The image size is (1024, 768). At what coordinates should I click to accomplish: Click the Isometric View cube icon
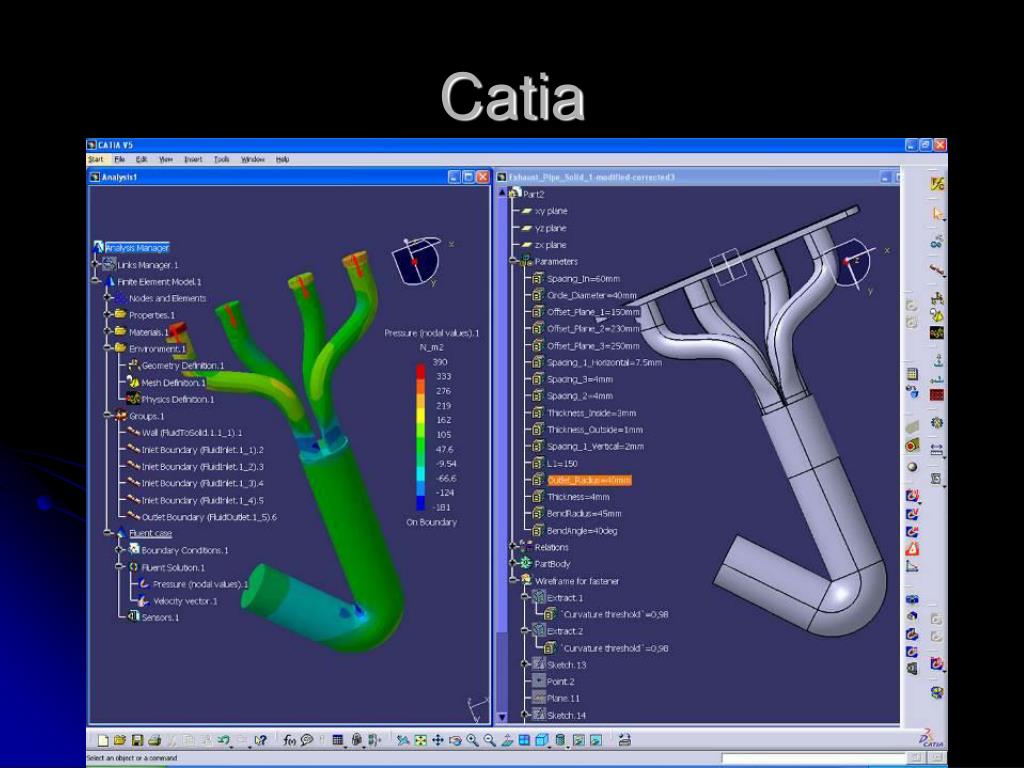point(541,740)
